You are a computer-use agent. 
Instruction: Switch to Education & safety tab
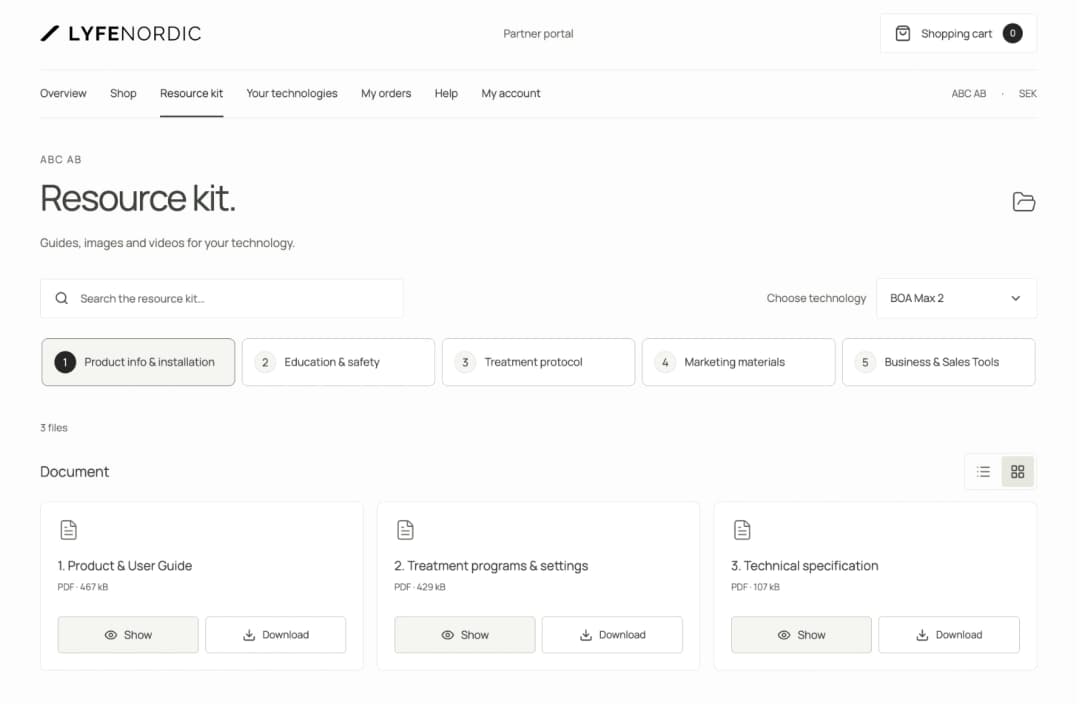pos(338,362)
